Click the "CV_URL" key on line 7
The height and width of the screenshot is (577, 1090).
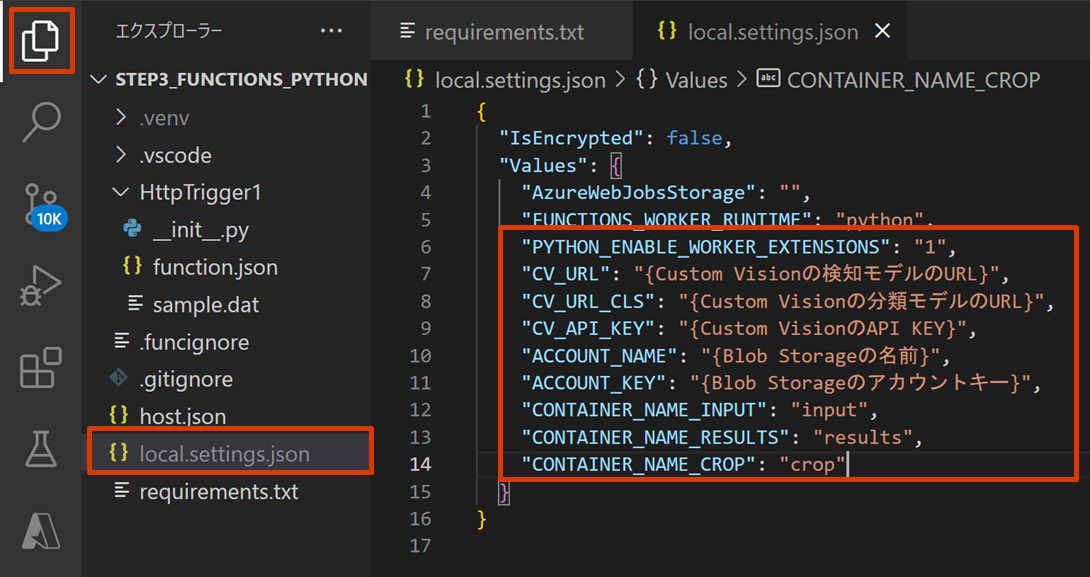(566, 274)
